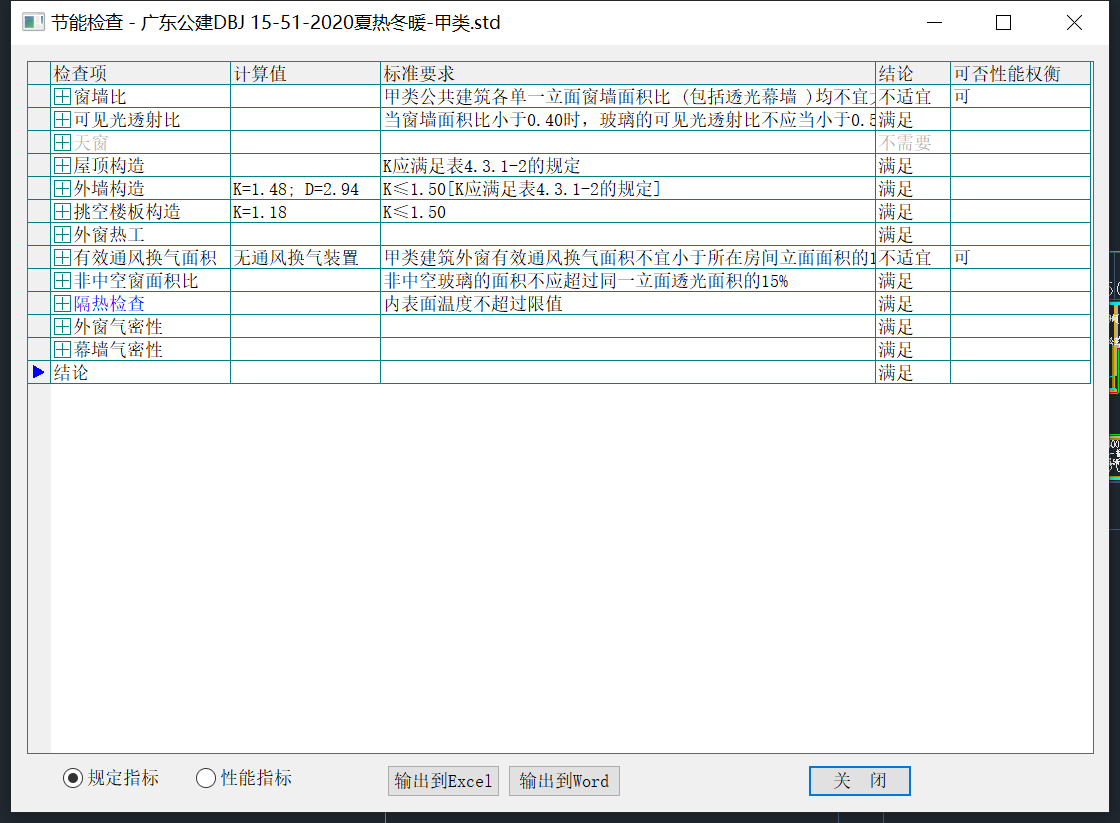Click plus icon beside 幕墙气密性
The image size is (1120, 823).
click(x=62, y=350)
